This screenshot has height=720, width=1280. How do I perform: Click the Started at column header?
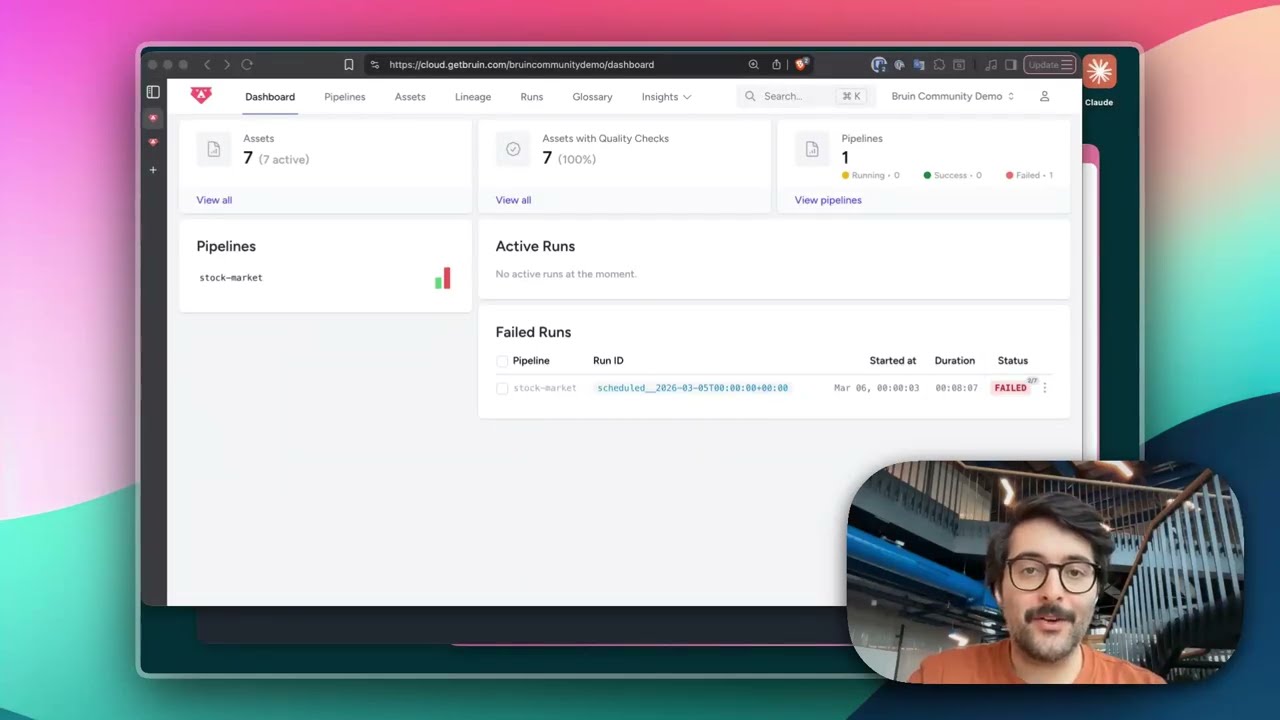[x=893, y=361]
